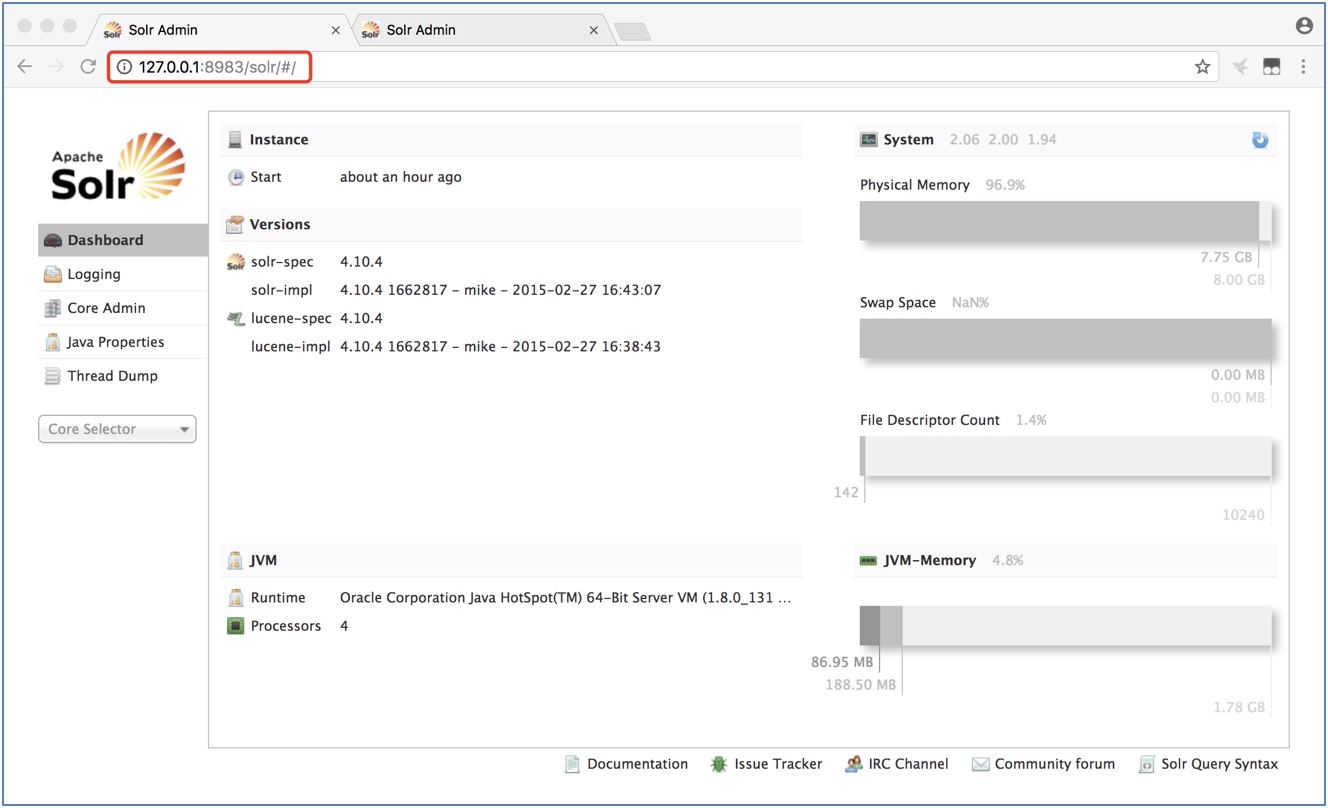Click the IRC Channel people icon

pyautogui.click(x=853, y=764)
